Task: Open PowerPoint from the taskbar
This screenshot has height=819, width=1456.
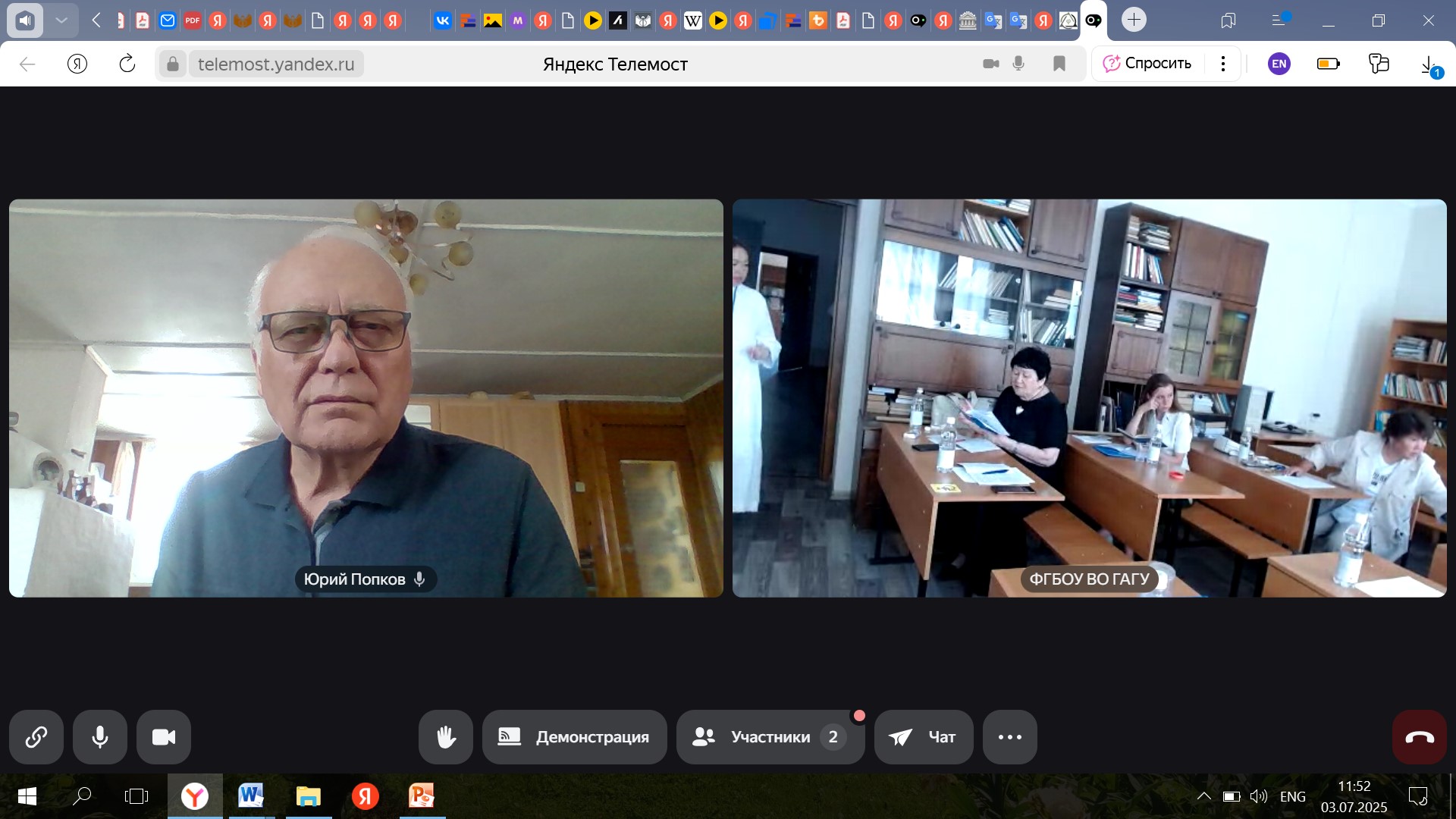Action: click(x=421, y=796)
